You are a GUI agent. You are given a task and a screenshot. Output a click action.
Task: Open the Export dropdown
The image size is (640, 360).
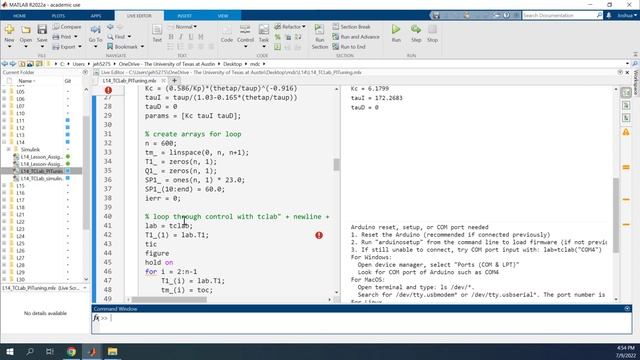pos(80,47)
